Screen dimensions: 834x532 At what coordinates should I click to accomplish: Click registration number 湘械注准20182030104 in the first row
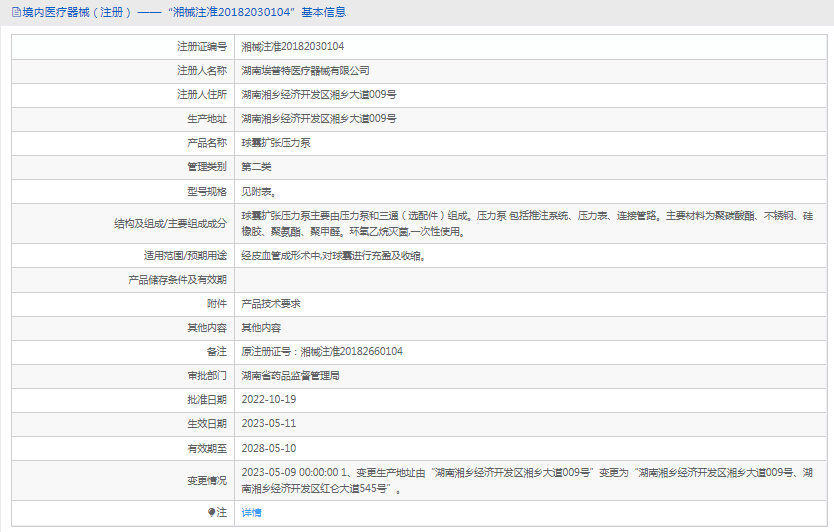pyautogui.click(x=293, y=46)
